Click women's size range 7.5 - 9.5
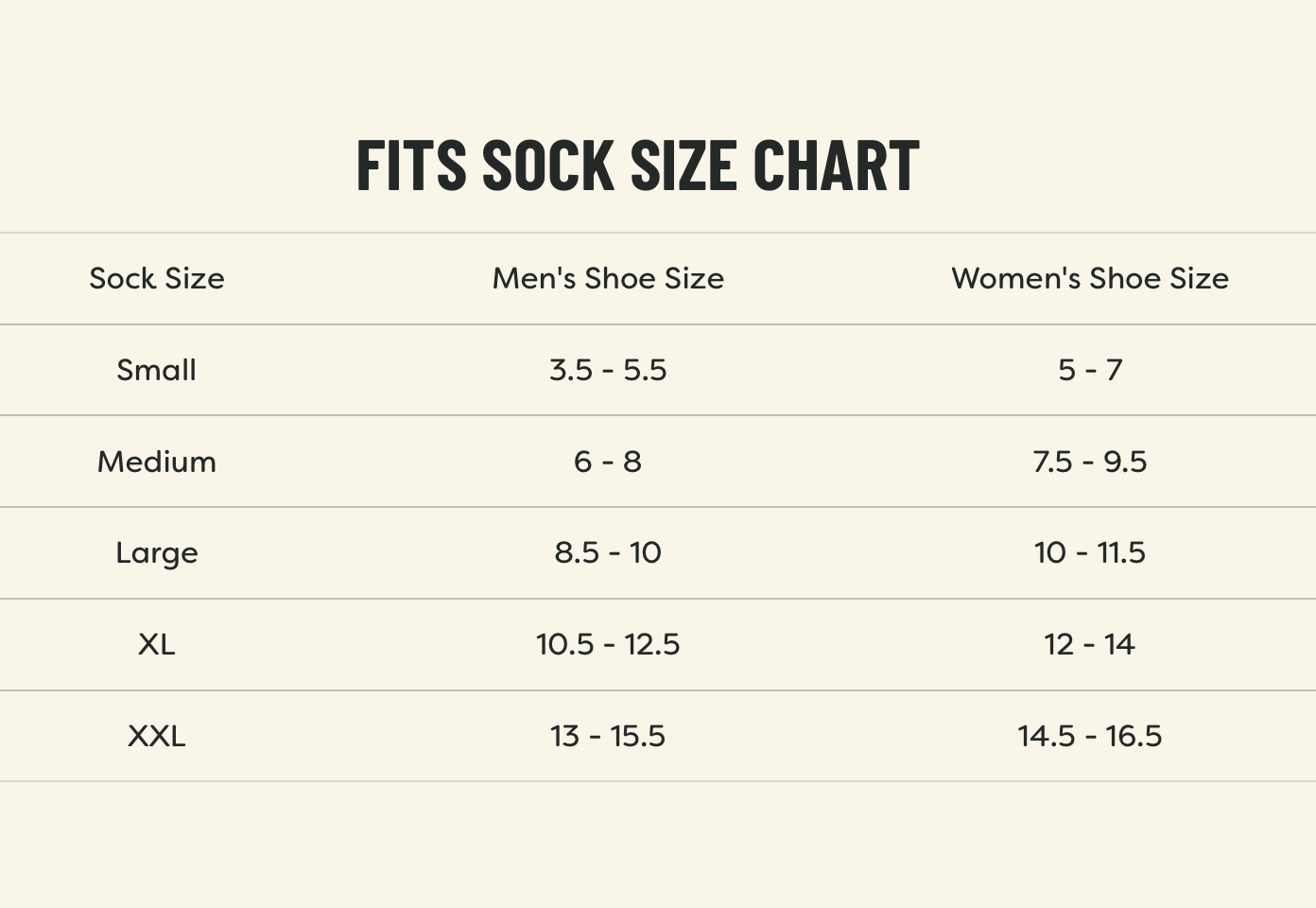 click(x=1089, y=462)
